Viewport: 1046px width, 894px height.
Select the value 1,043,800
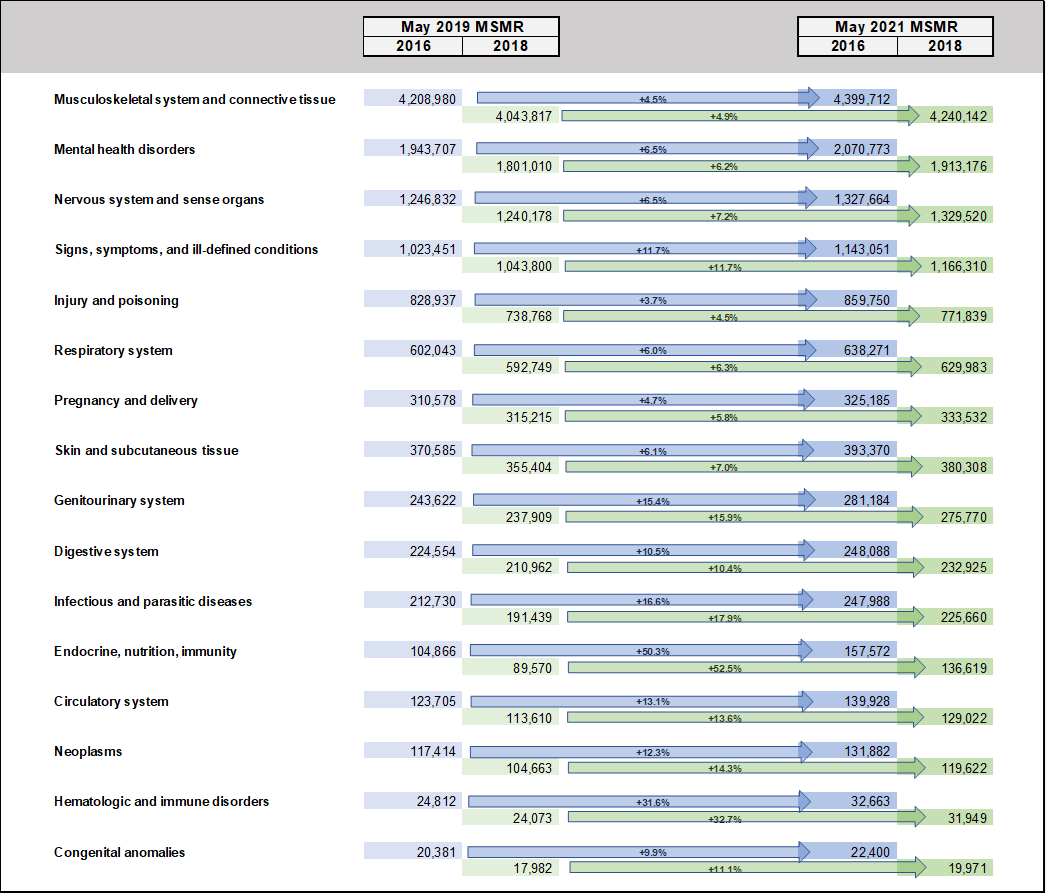click(524, 266)
